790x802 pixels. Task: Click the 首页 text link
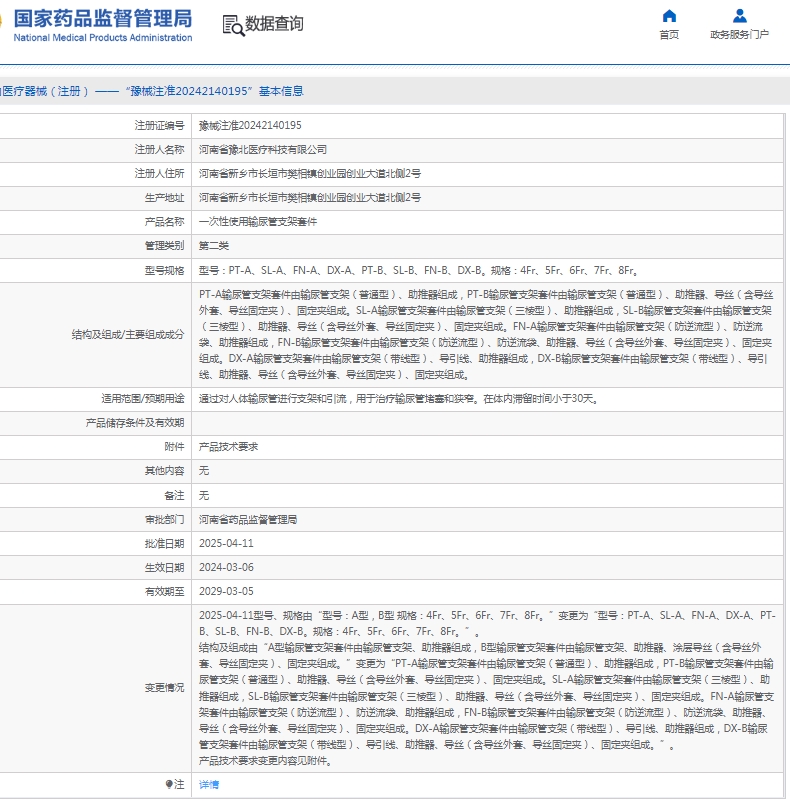click(669, 35)
